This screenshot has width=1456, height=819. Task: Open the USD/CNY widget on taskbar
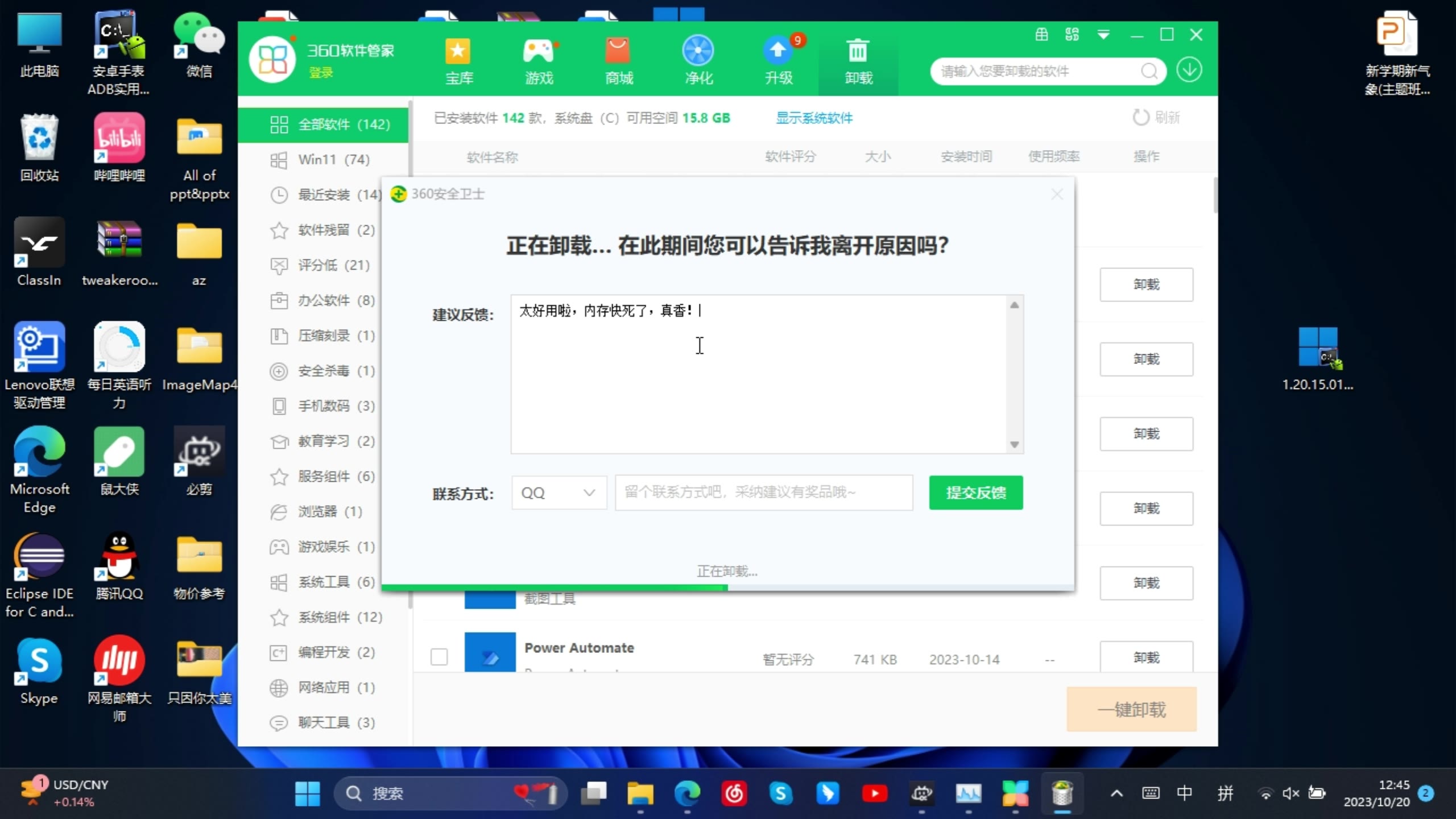[64, 793]
